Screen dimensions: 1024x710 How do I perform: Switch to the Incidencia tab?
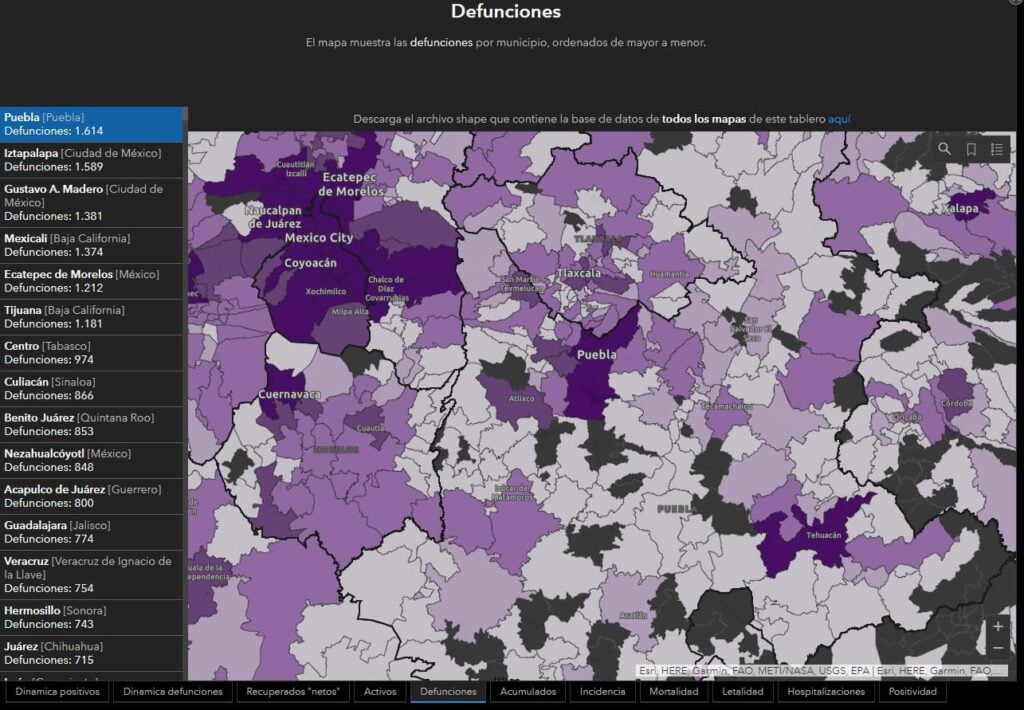coord(603,691)
